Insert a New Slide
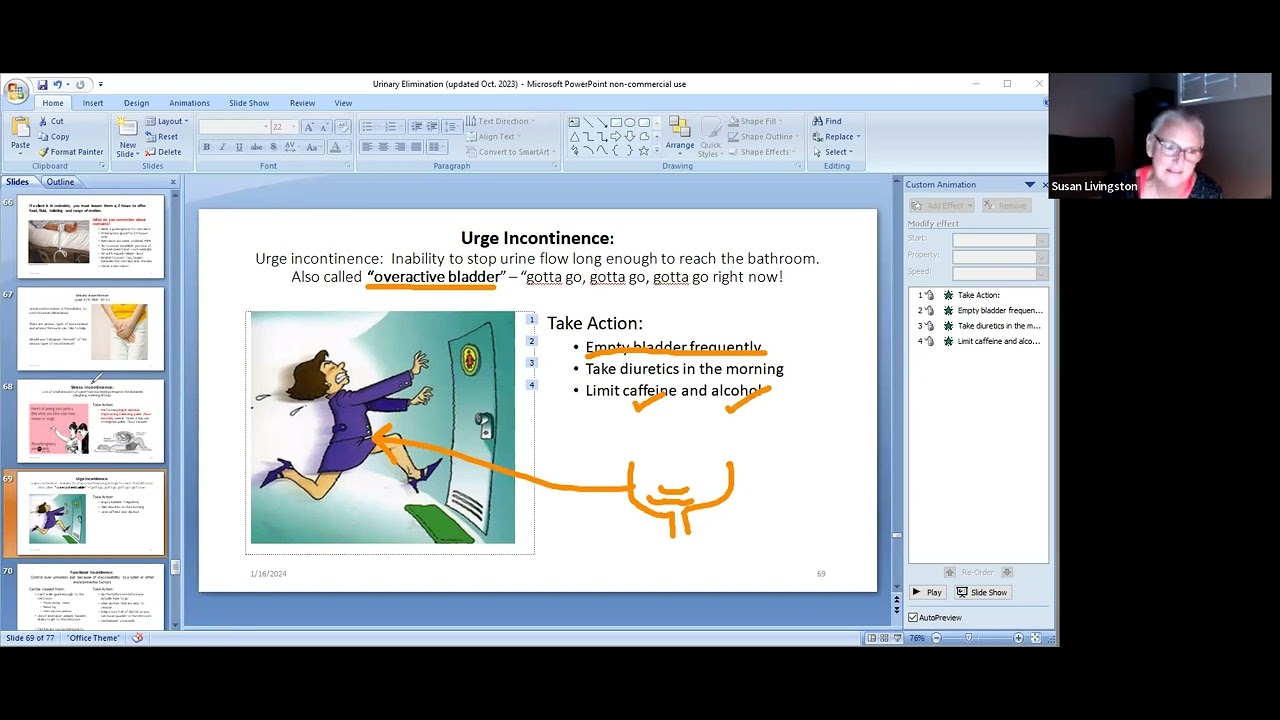1280x720 pixels. coord(127,136)
